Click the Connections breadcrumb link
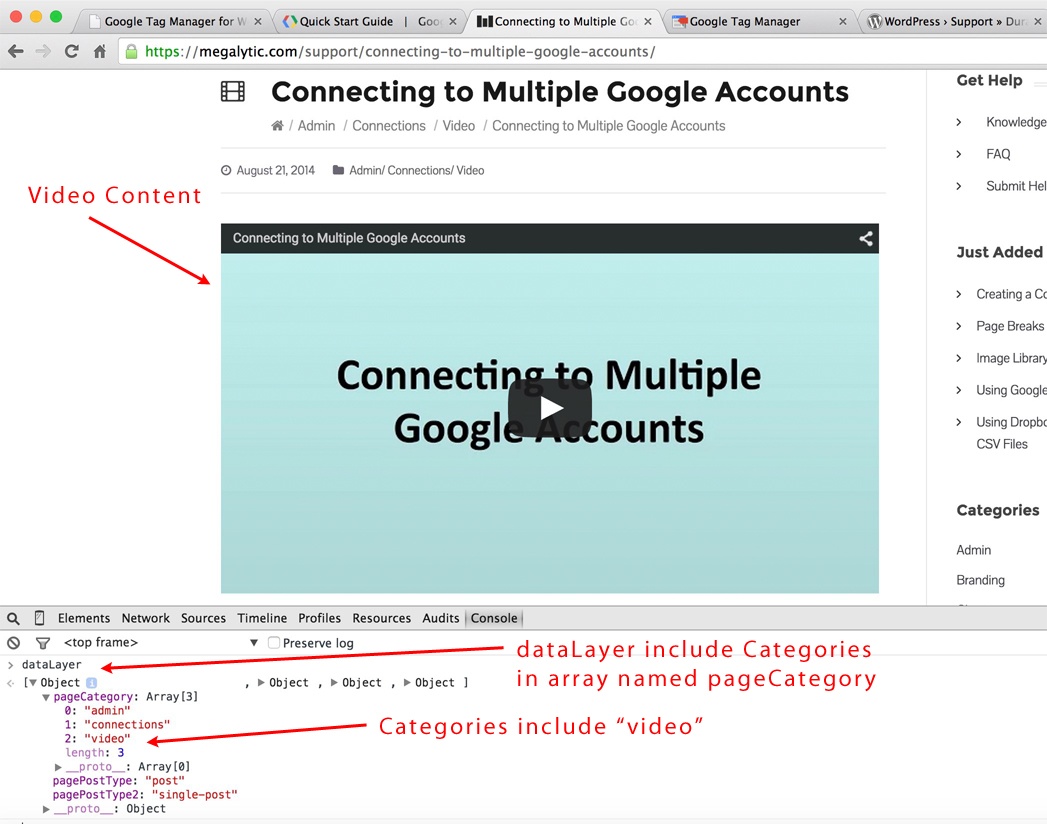Screen dimensions: 1047x824 [x=389, y=126]
